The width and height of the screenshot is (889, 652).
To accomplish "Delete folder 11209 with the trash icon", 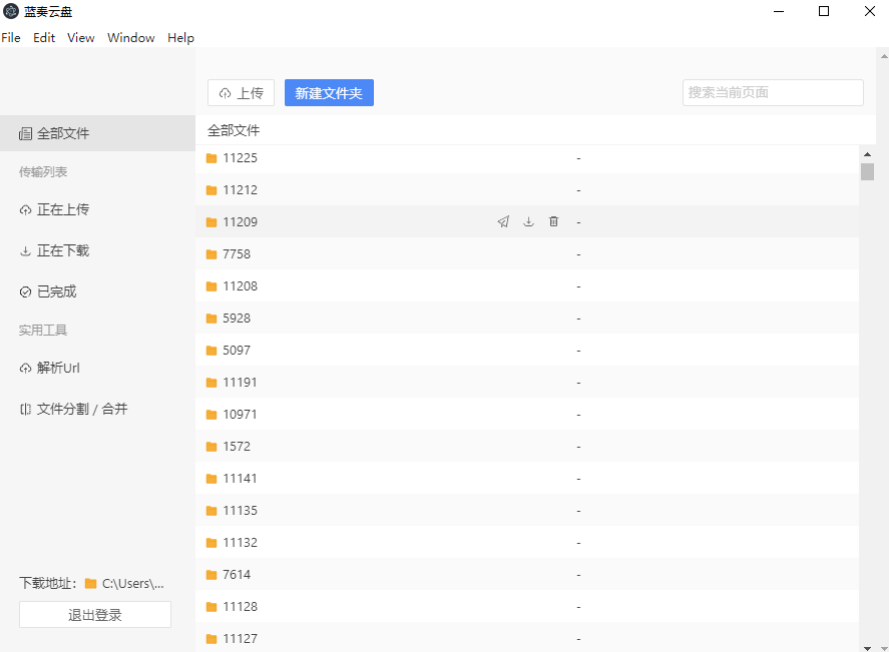I will tap(553, 222).
